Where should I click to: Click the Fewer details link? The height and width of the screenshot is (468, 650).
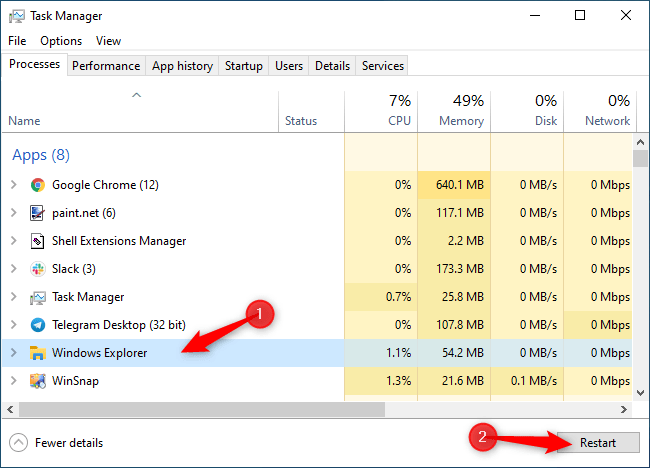(x=69, y=443)
